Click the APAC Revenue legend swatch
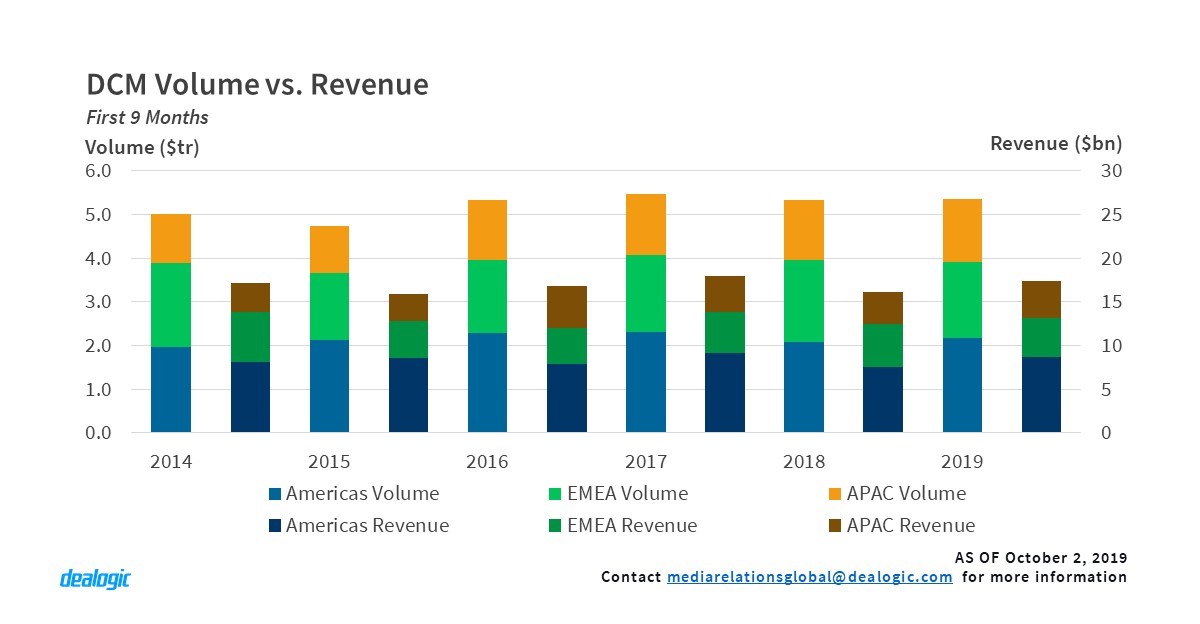The height and width of the screenshot is (624, 1200). tap(835, 526)
